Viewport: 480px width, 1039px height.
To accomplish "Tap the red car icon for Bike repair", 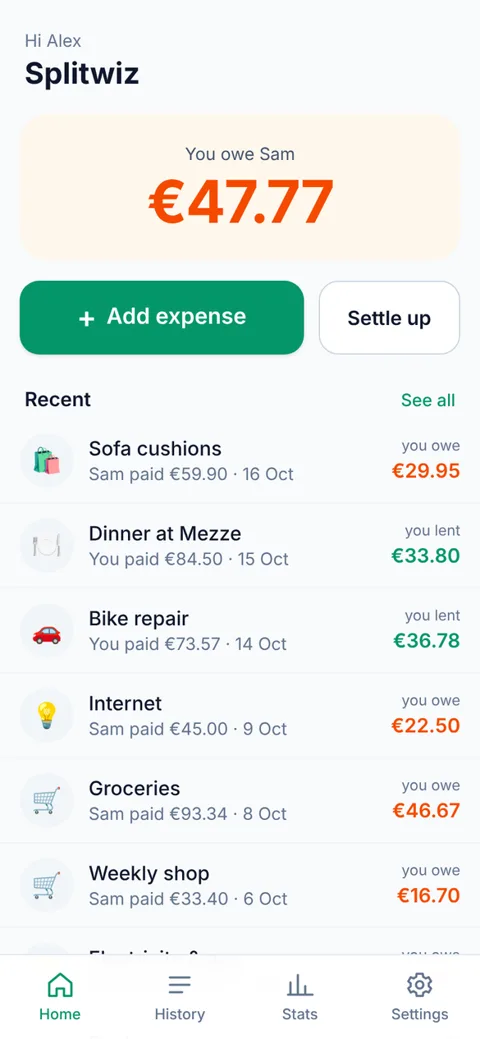I will click(x=46, y=630).
